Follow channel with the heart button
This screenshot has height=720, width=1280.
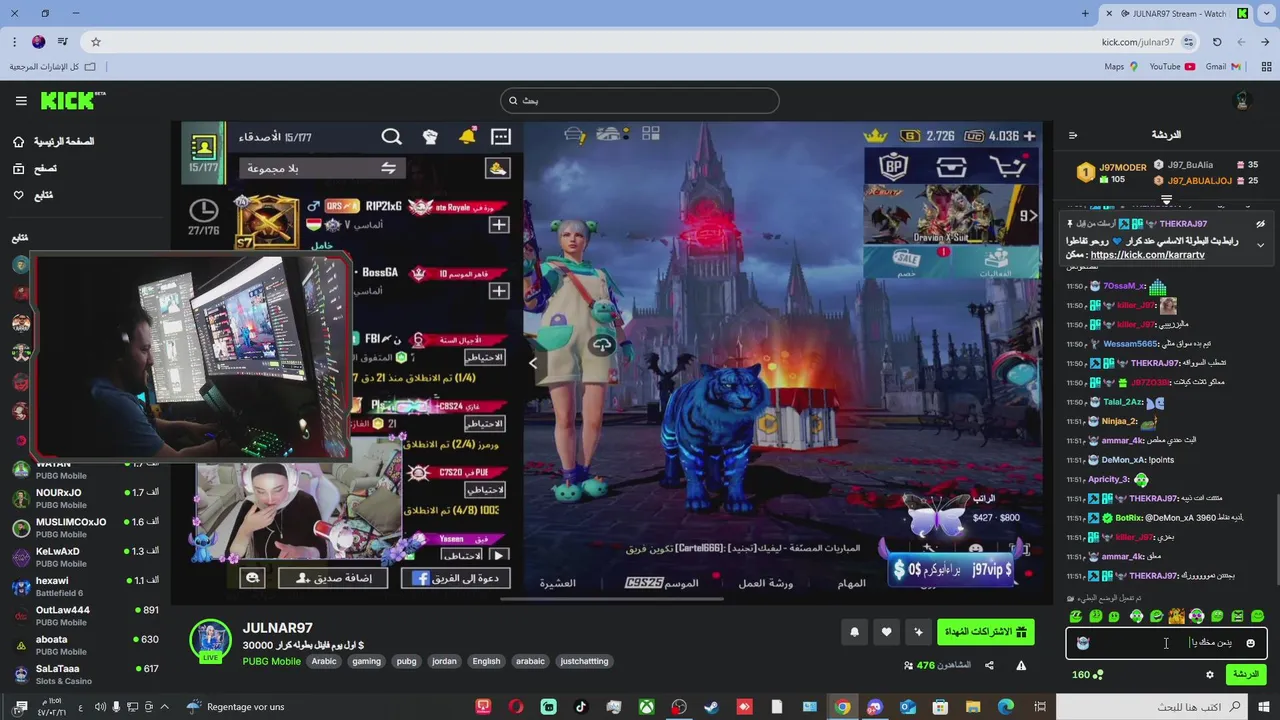886,632
